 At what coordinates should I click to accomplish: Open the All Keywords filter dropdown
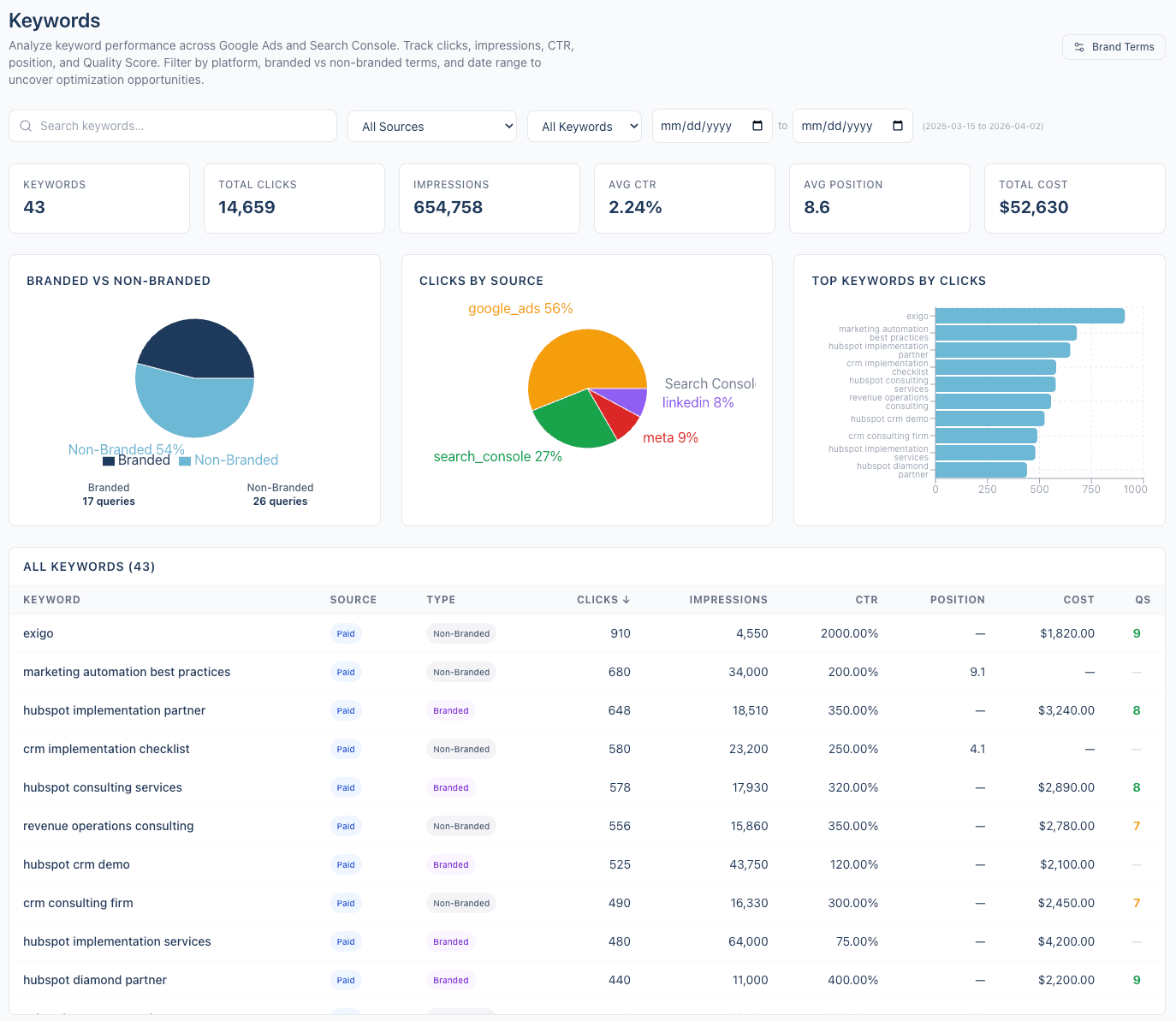[x=585, y=126]
